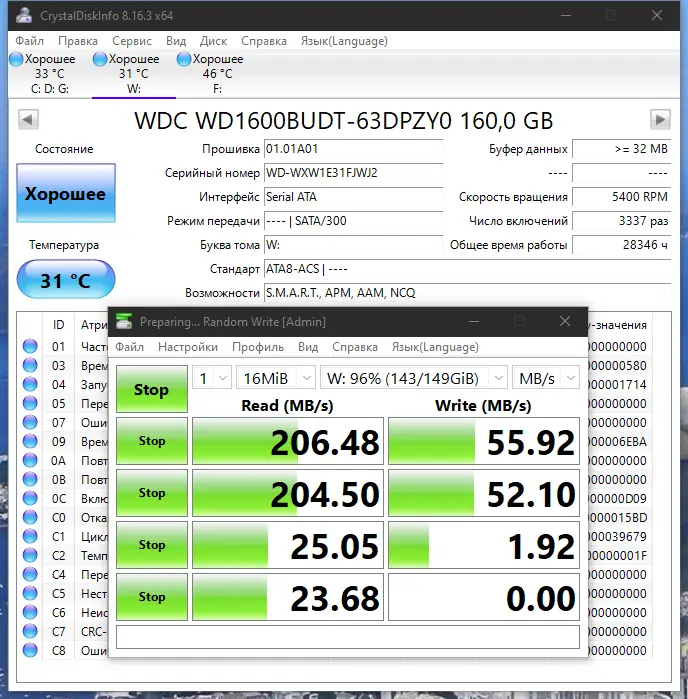Image resolution: width=688 pixels, height=699 pixels.
Task: Click status circle of attribute 04
Action: coord(30,384)
